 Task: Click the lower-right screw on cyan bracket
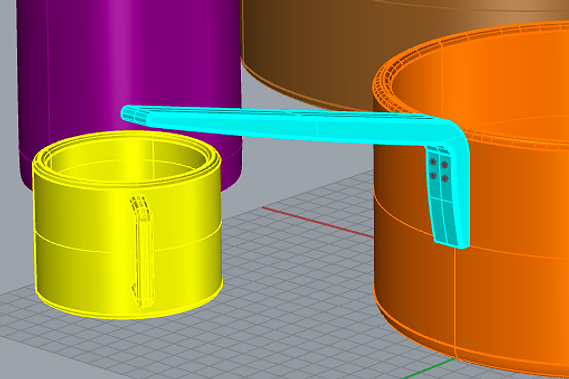coord(445,179)
